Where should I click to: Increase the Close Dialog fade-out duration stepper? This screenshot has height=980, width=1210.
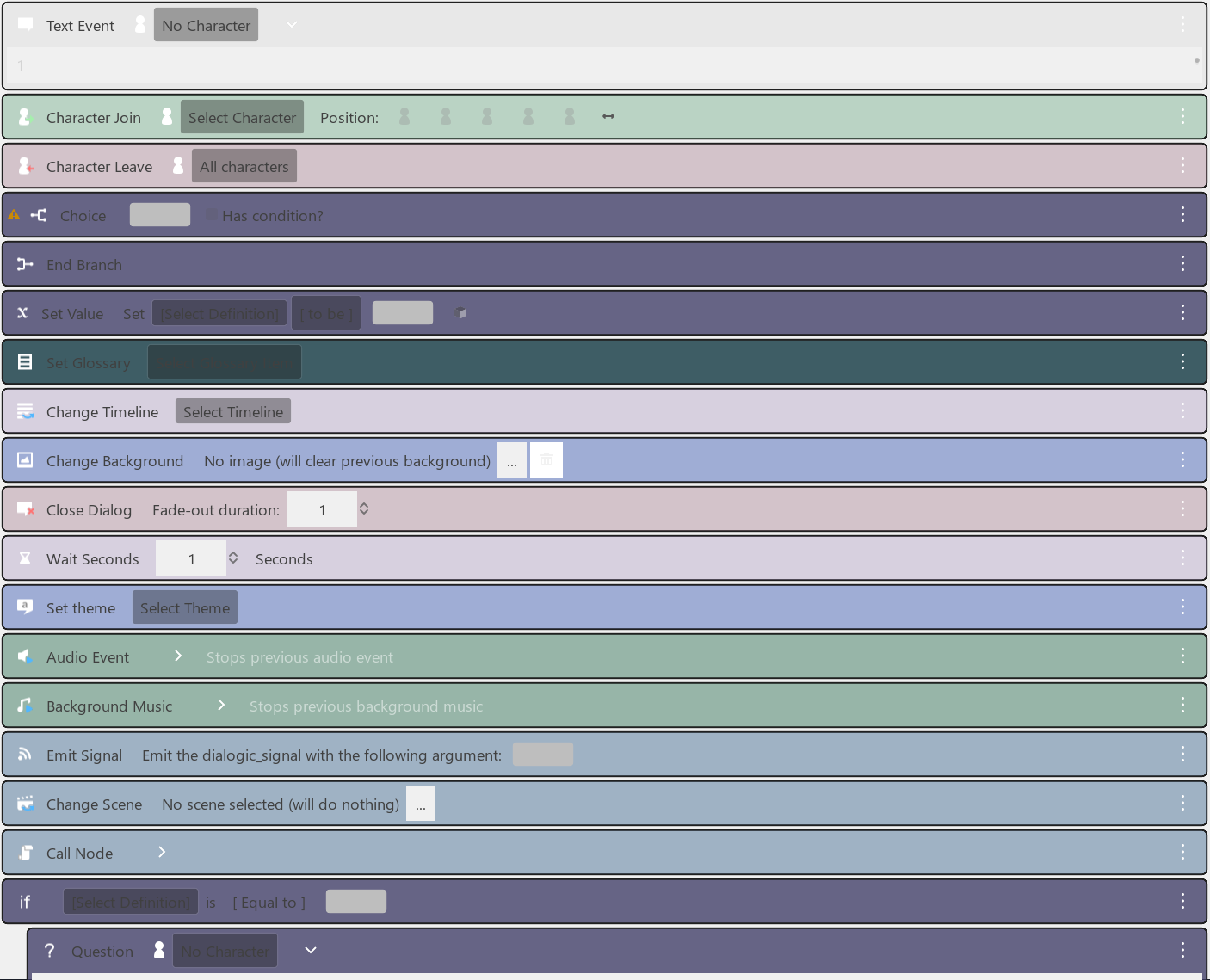coord(364,504)
